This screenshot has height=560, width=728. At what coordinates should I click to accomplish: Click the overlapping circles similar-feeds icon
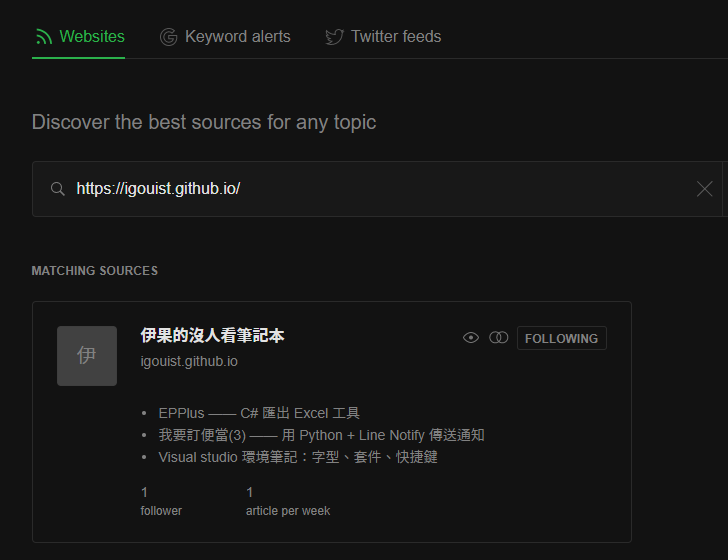point(499,338)
